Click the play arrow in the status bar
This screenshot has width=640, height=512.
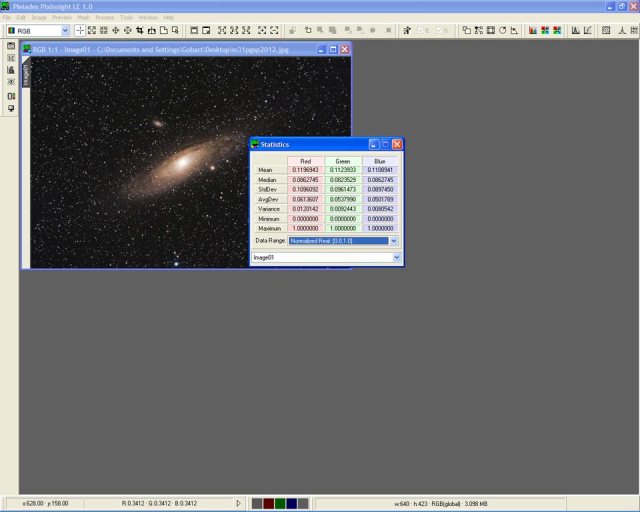(x=238, y=503)
